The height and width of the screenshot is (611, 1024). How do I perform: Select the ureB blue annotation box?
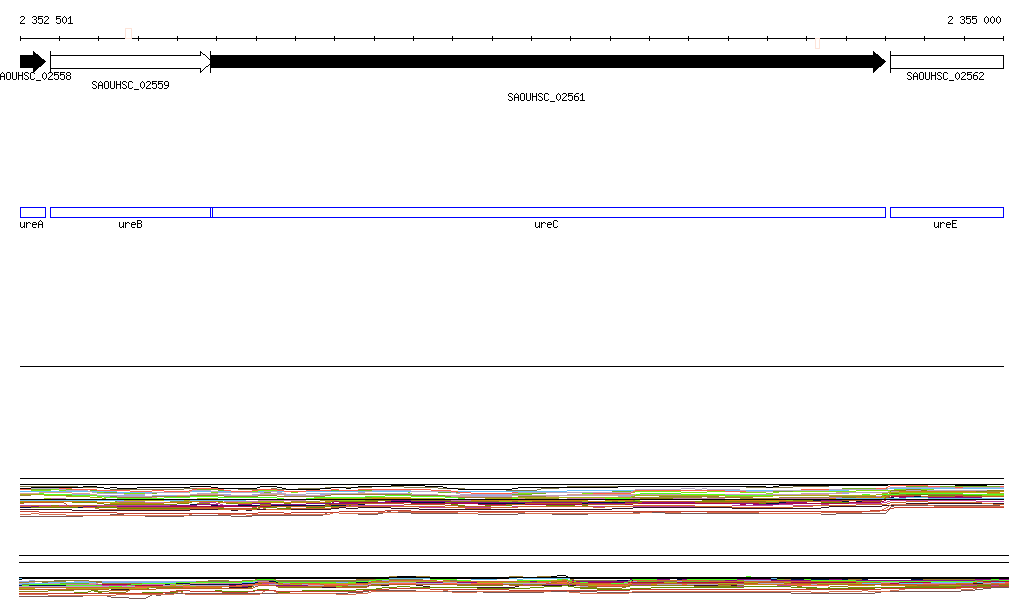pos(131,212)
